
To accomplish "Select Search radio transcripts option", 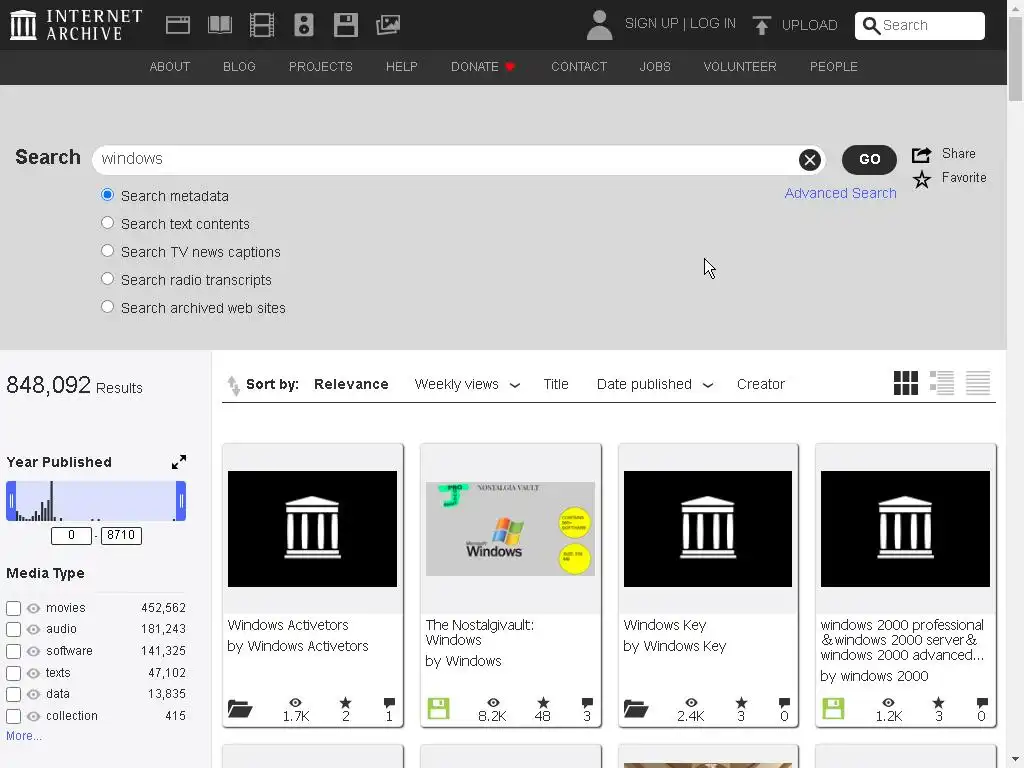I will (107, 279).
